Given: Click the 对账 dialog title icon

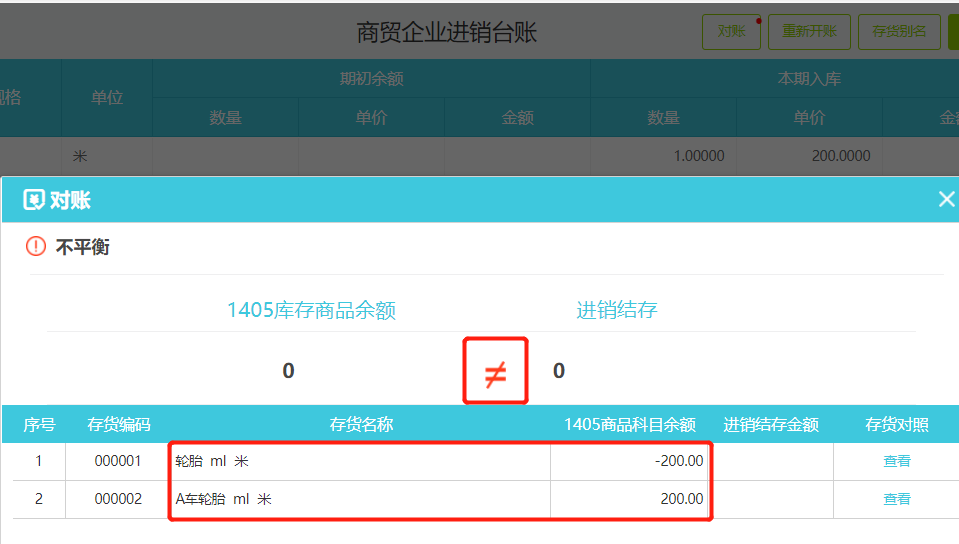Looking at the screenshot, I should 34,200.
